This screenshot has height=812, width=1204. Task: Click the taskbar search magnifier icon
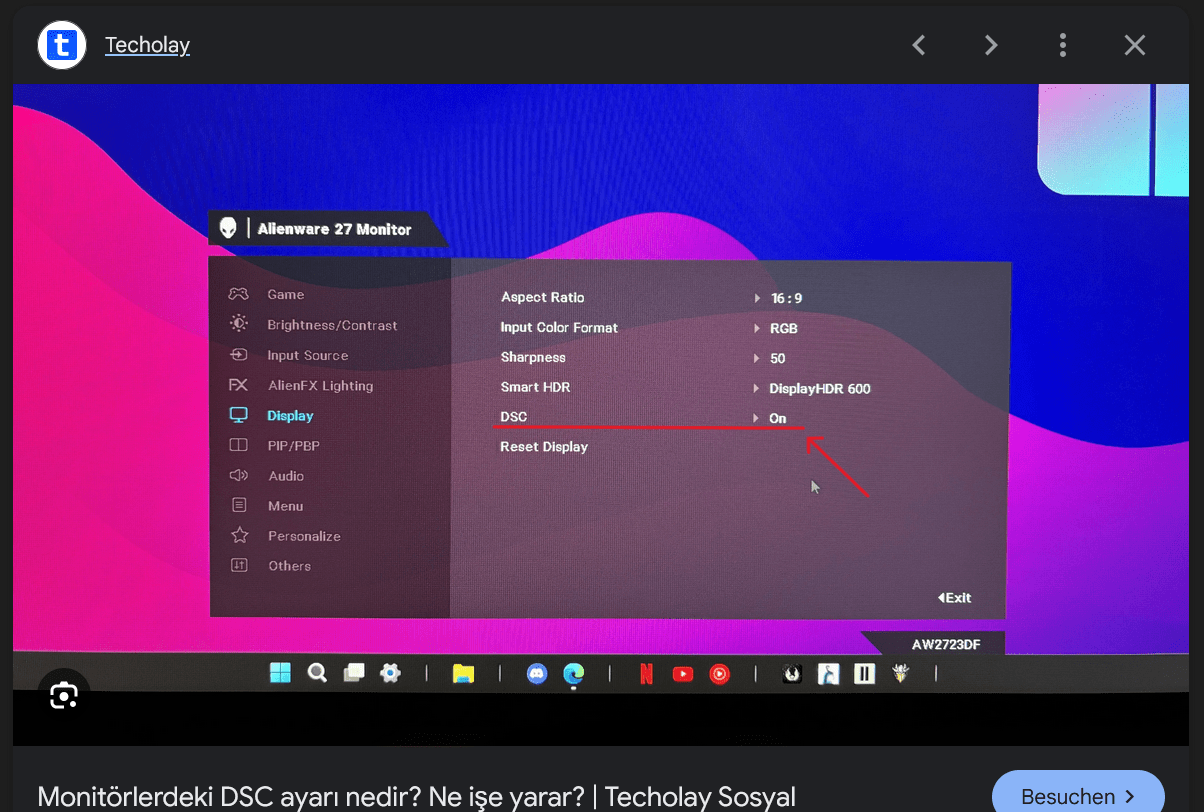point(317,673)
